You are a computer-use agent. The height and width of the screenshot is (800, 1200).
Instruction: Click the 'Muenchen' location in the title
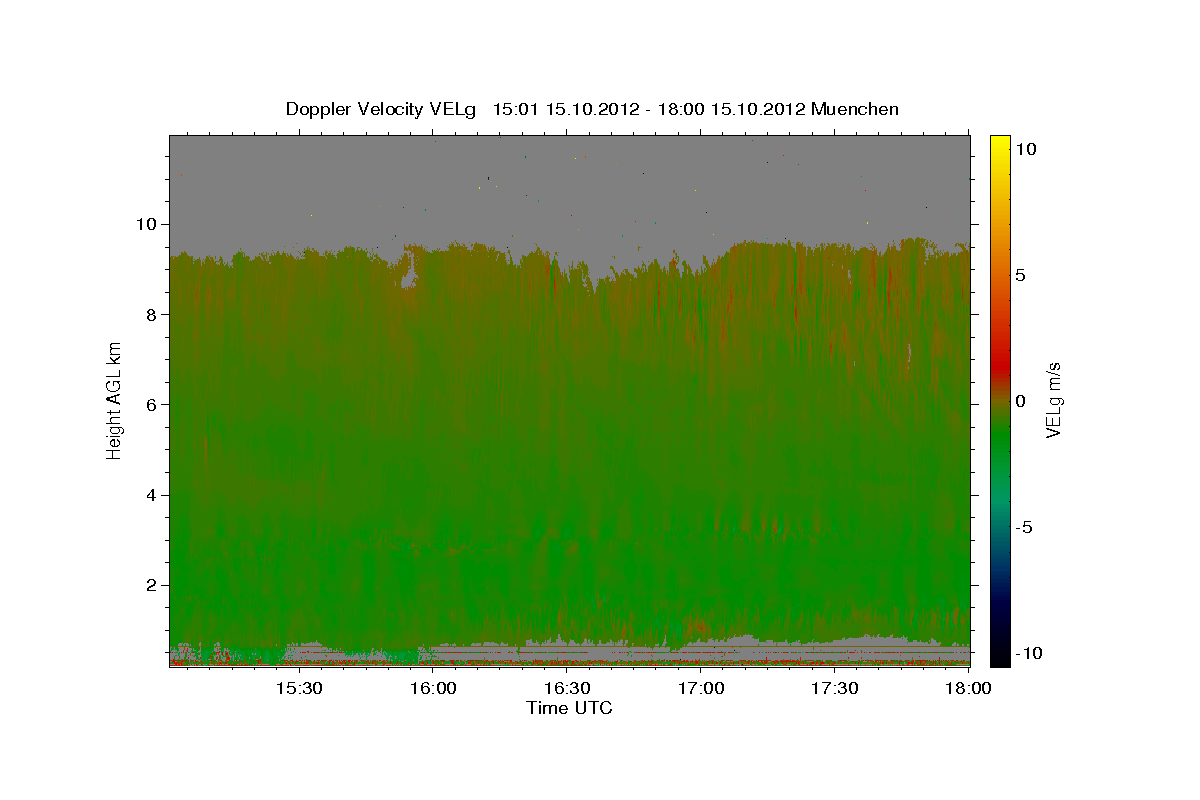[x=855, y=109]
